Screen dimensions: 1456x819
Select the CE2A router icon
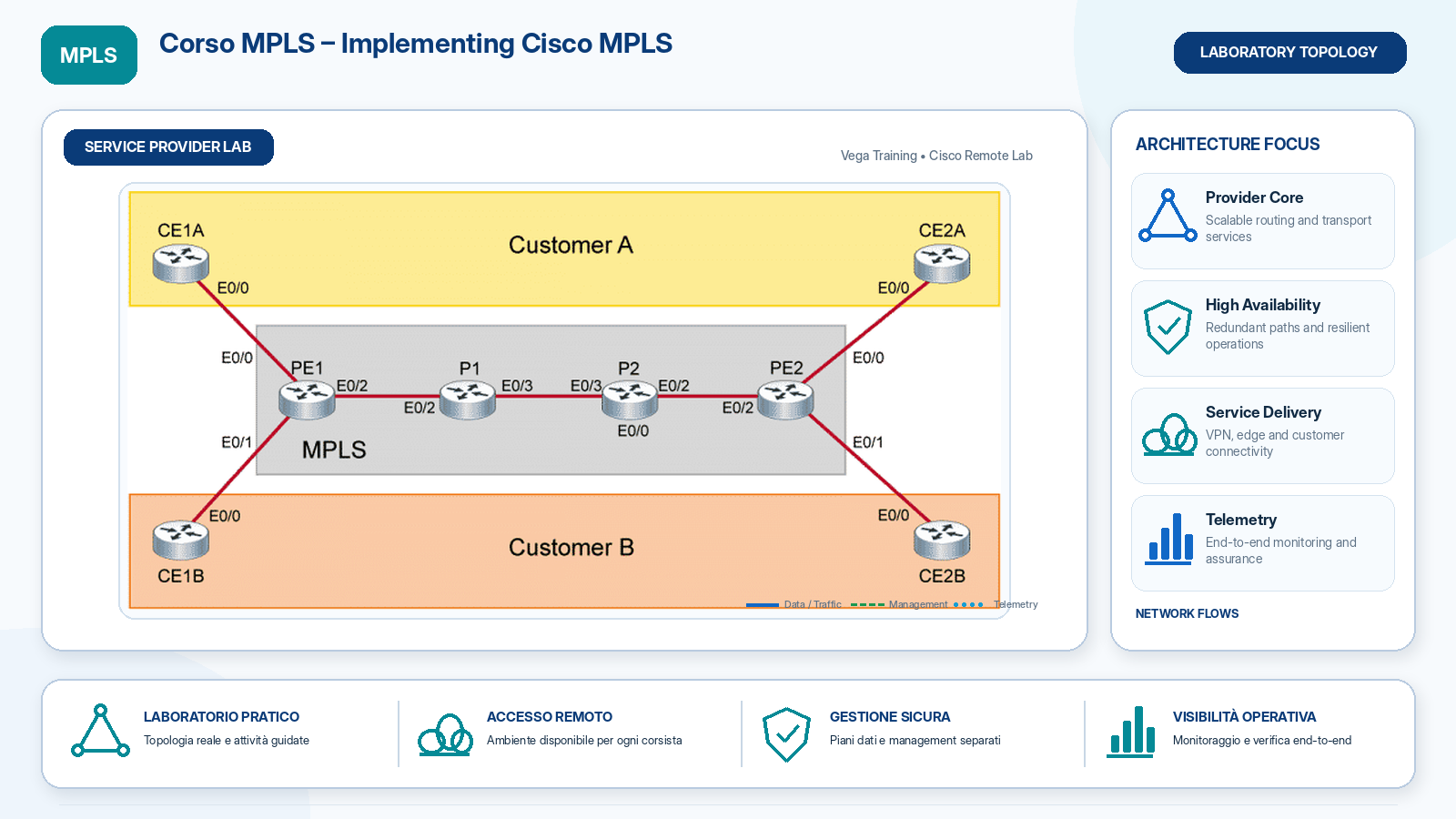tap(942, 265)
